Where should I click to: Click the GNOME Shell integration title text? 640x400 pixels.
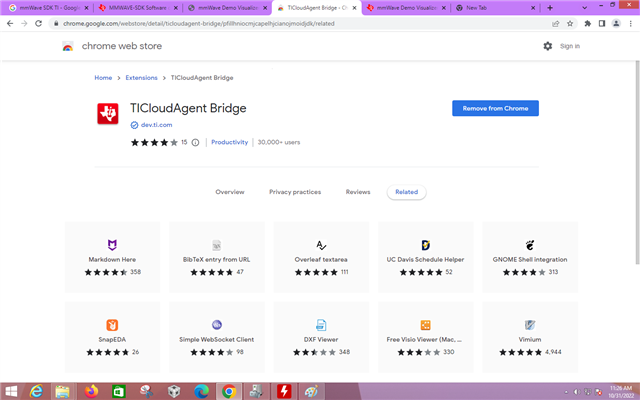coord(530,260)
